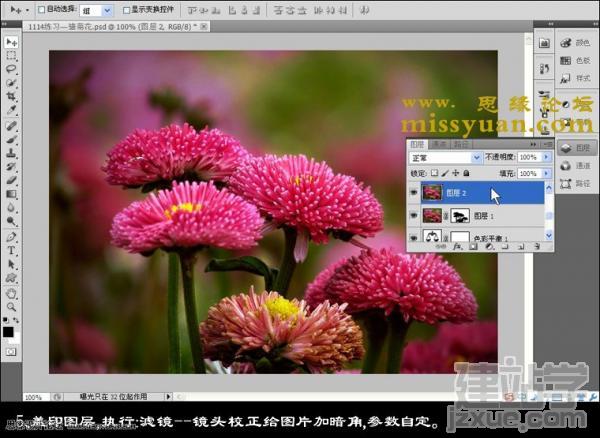Viewport: 600px width, 438px height.
Task: Select the Hand tool
Action: [11, 293]
